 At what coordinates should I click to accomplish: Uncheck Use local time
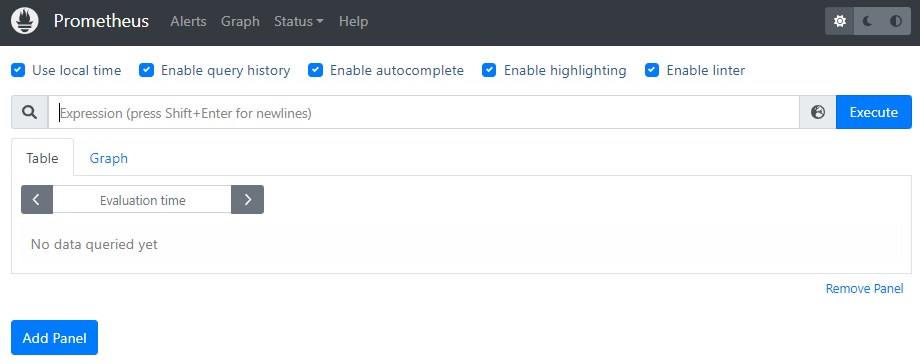(18, 70)
